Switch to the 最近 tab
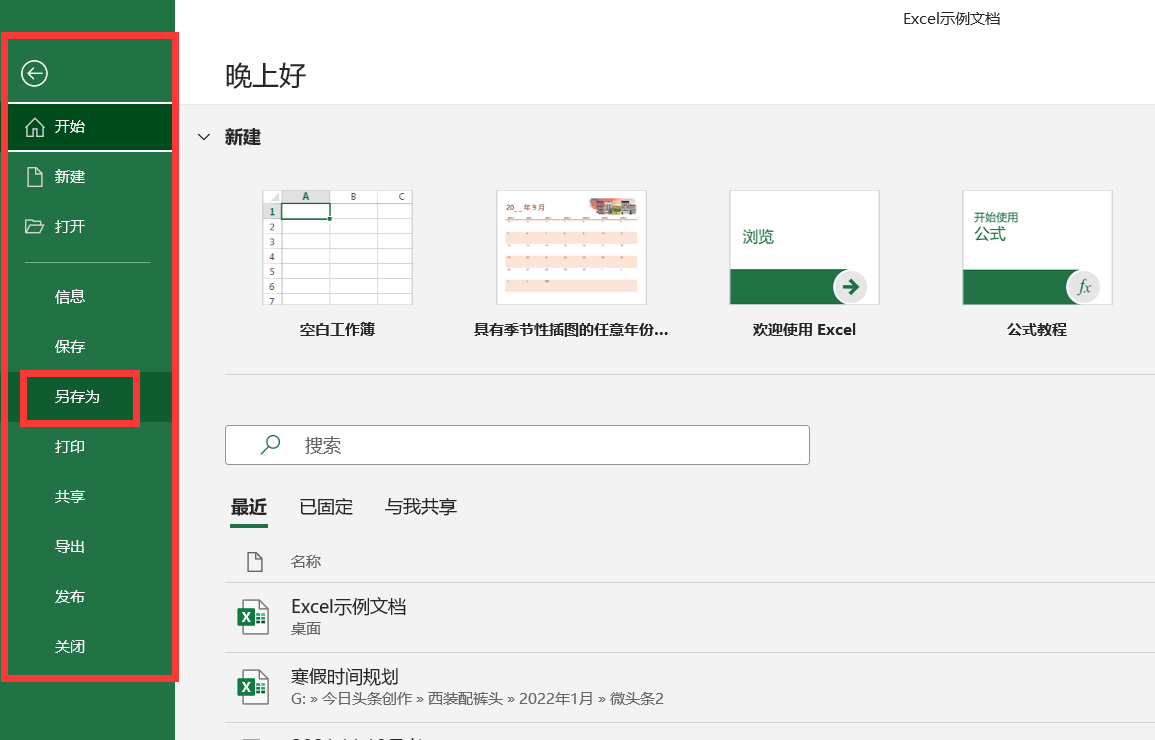The width and height of the screenshot is (1155, 740). coord(249,507)
